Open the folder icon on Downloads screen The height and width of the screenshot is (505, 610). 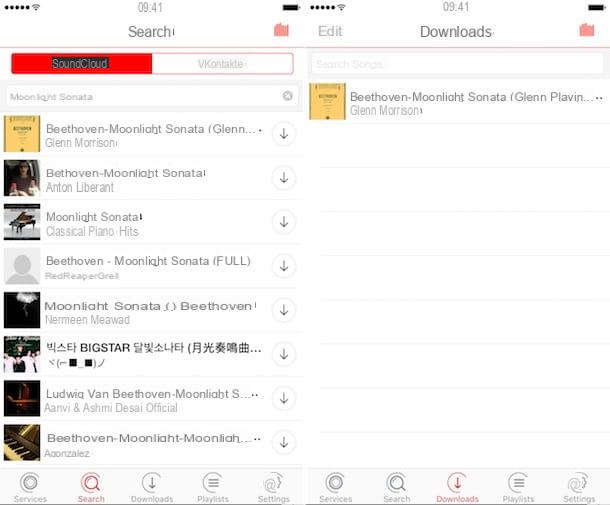point(587,30)
